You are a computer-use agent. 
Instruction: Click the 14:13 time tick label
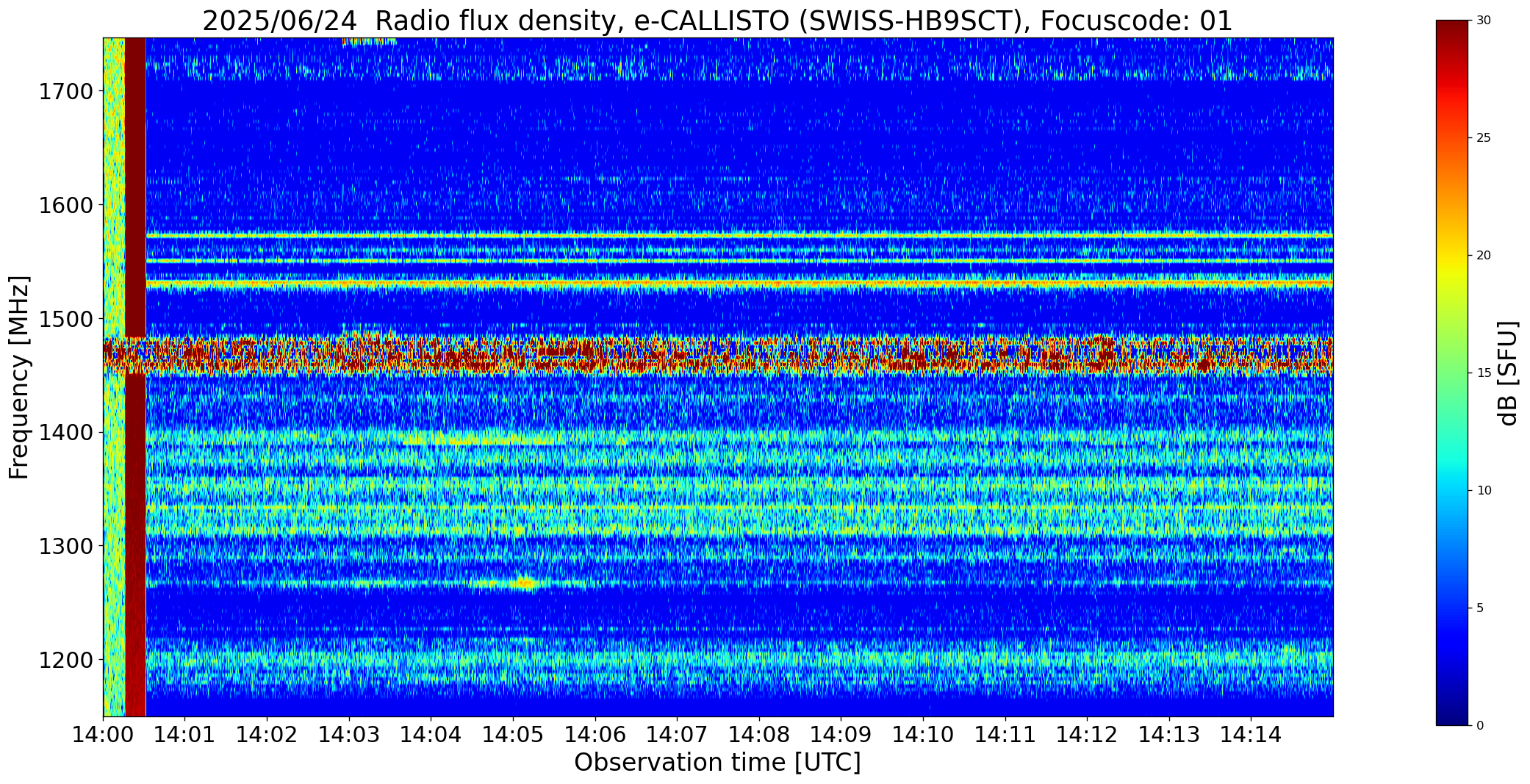(x=1169, y=735)
